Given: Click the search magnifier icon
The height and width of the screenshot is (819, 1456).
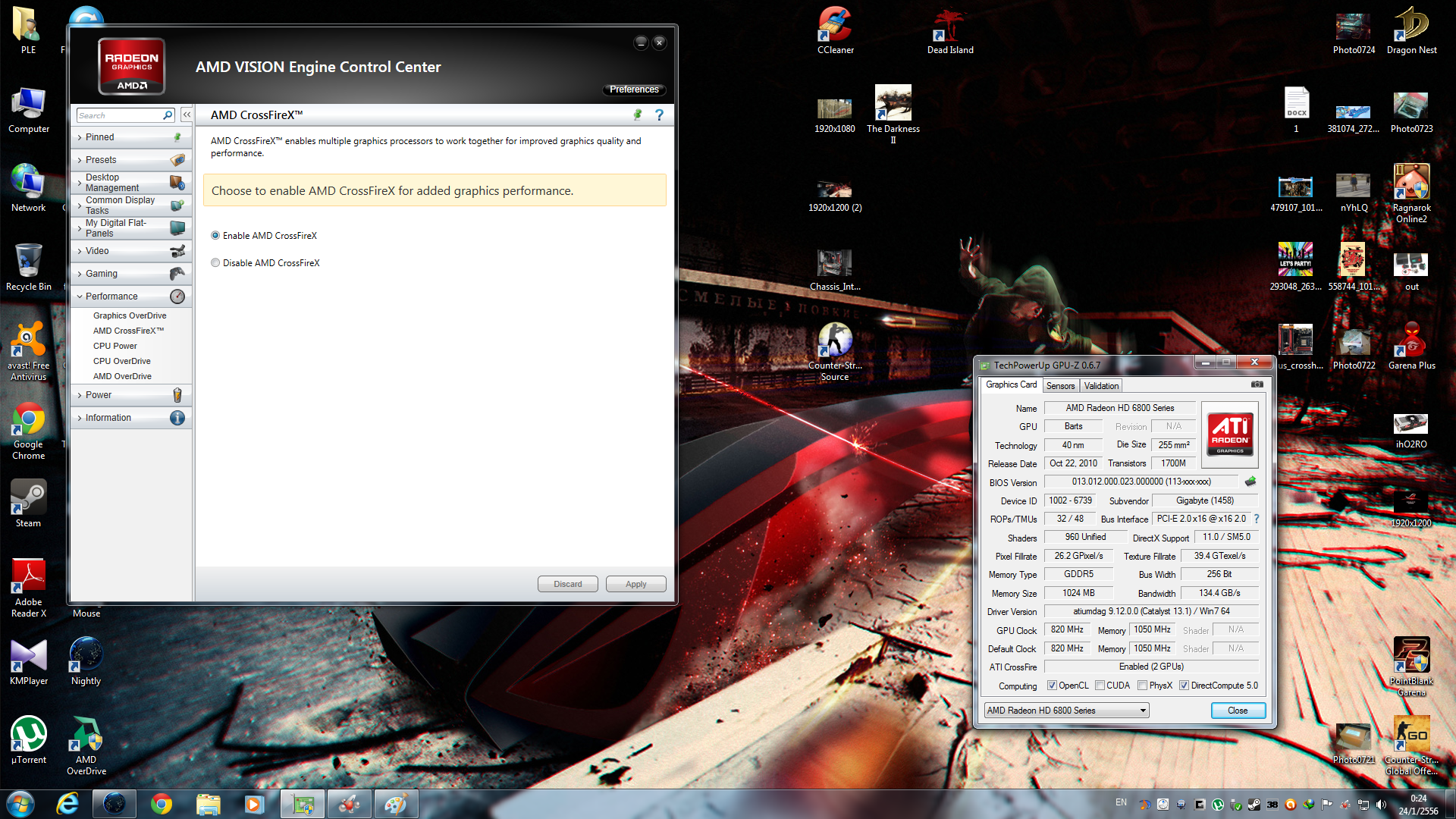Looking at the screenshot, I should pos(168,115).
